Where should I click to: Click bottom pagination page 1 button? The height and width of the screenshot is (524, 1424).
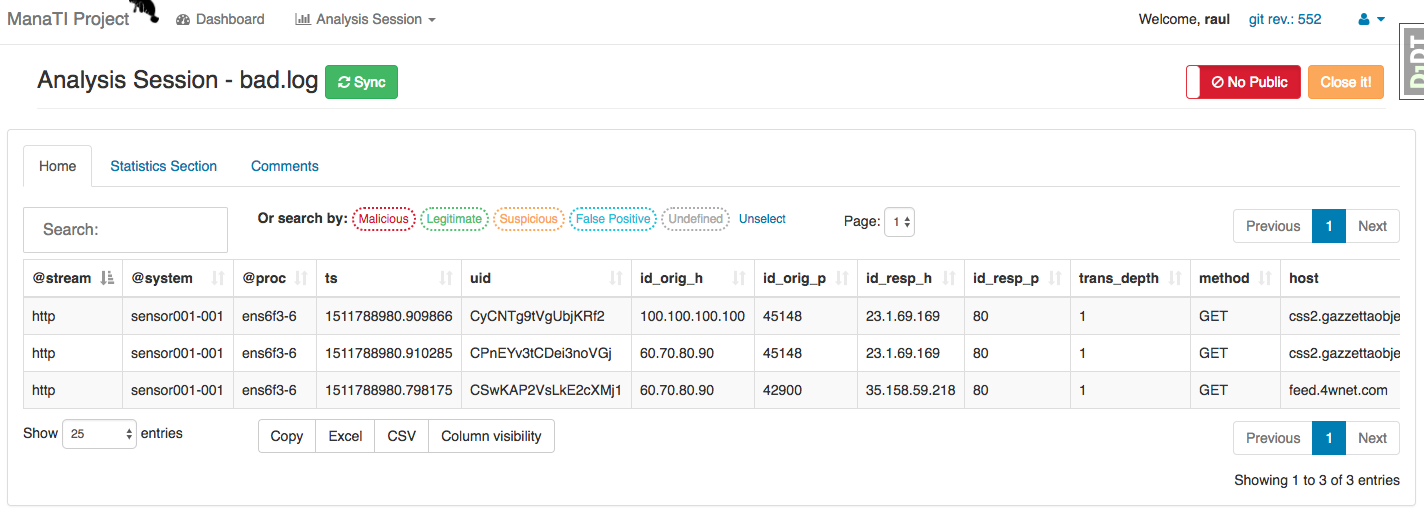[1328, 438]
